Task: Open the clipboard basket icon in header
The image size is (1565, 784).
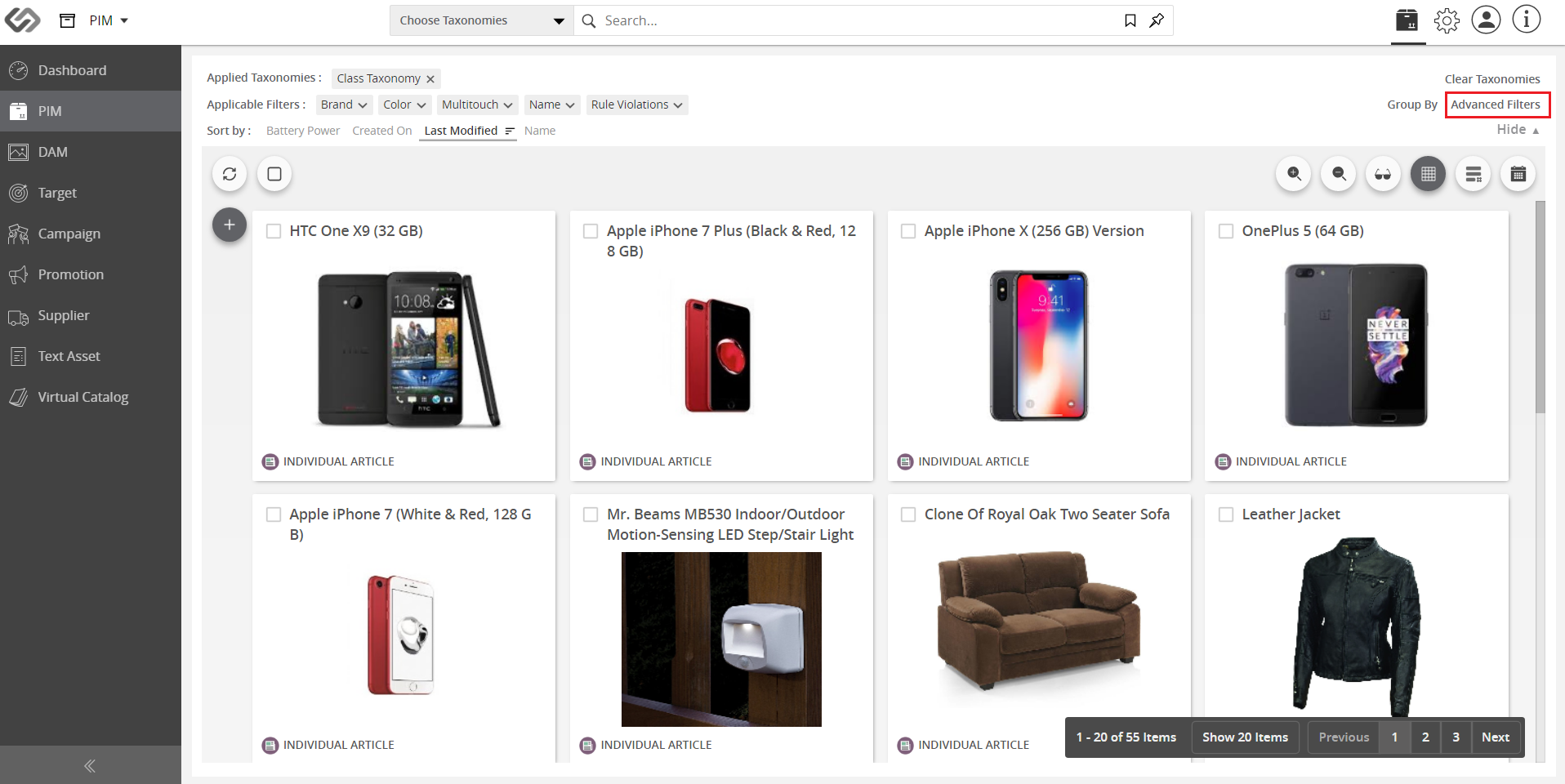Action: (1407, 20)
